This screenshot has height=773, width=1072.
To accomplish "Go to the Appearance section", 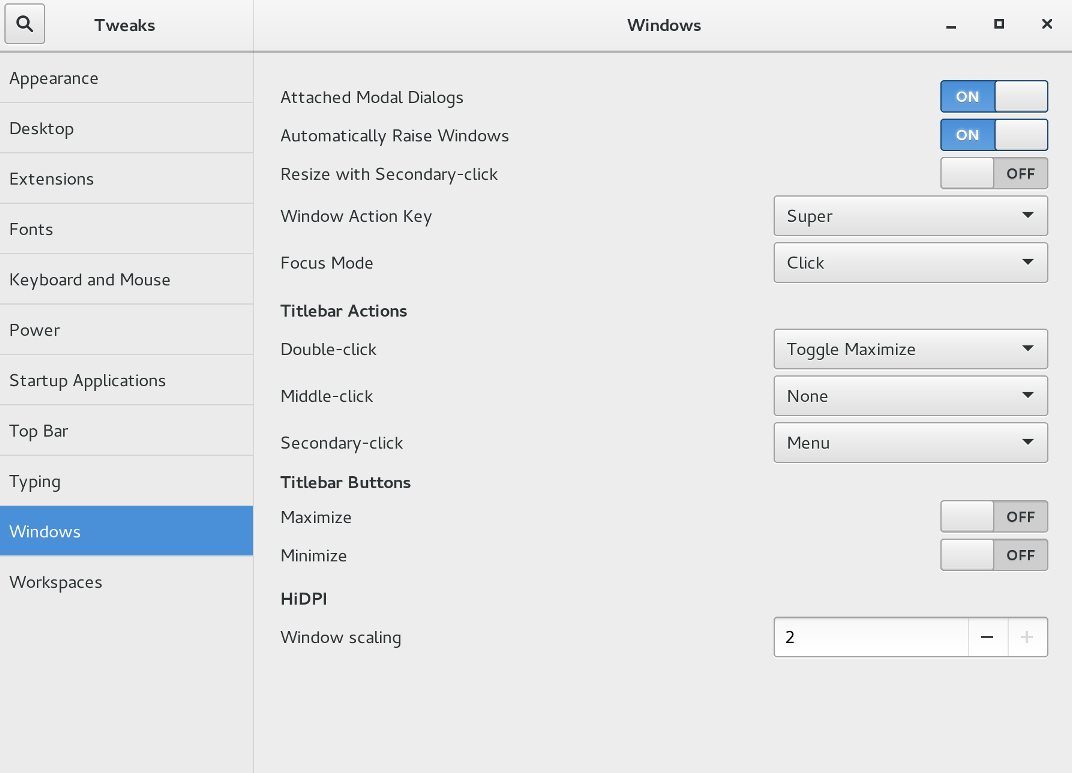I will 126,78.
